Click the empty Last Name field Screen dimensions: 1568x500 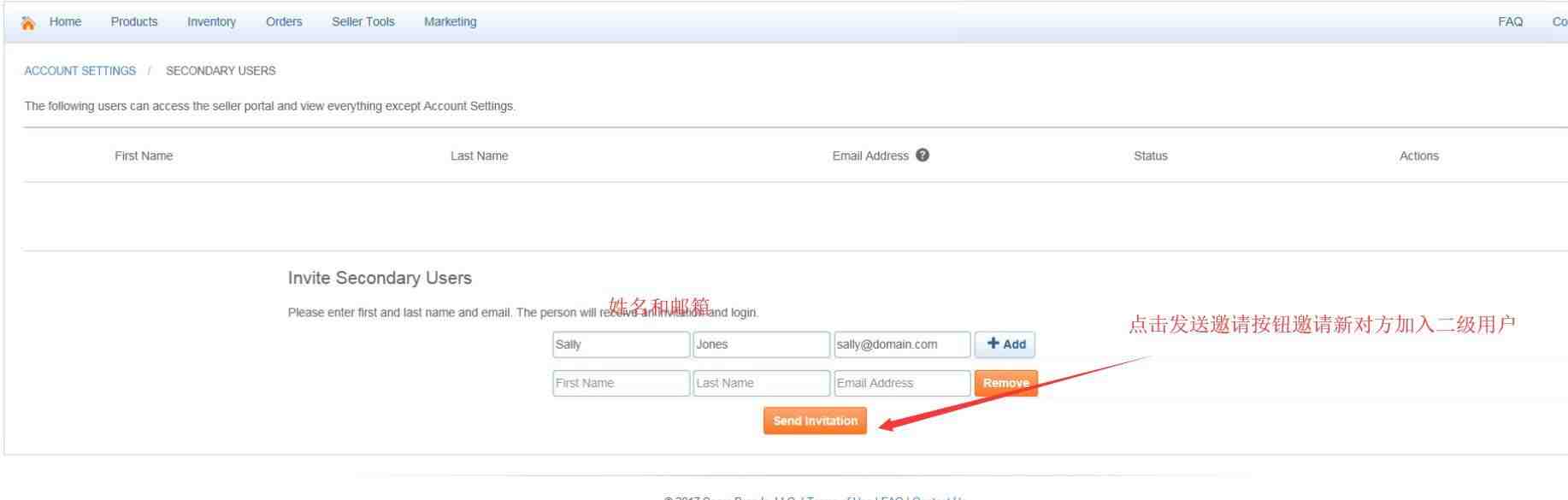[762, 383]
